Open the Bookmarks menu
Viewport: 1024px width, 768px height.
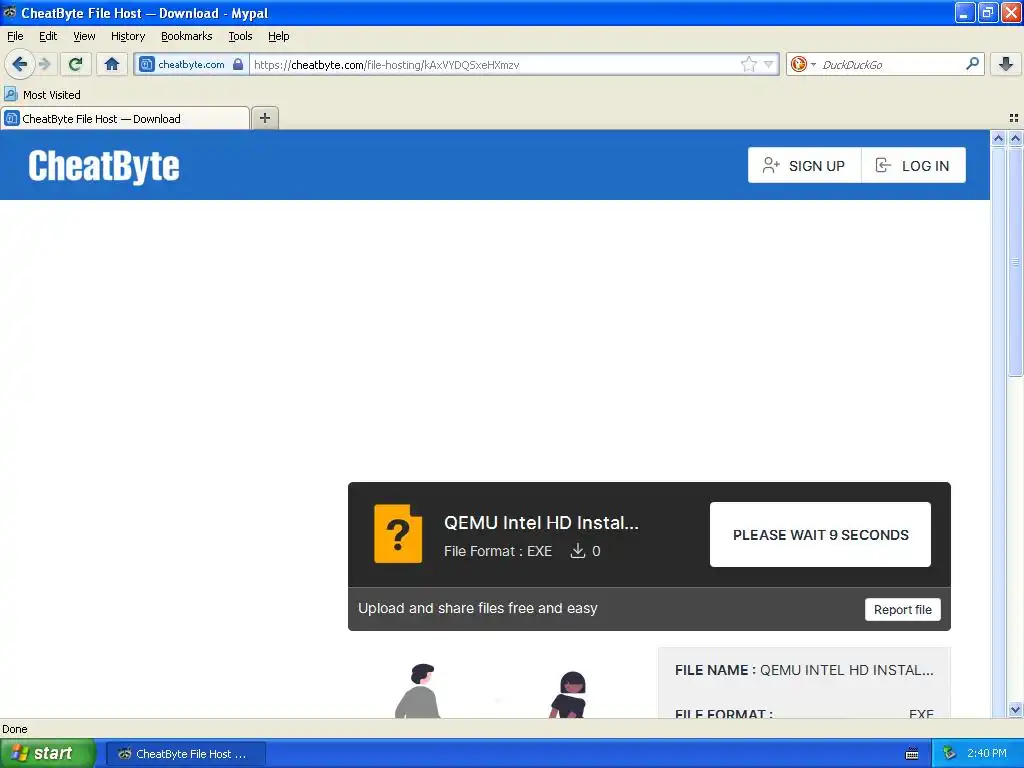[x=186, y=36]
